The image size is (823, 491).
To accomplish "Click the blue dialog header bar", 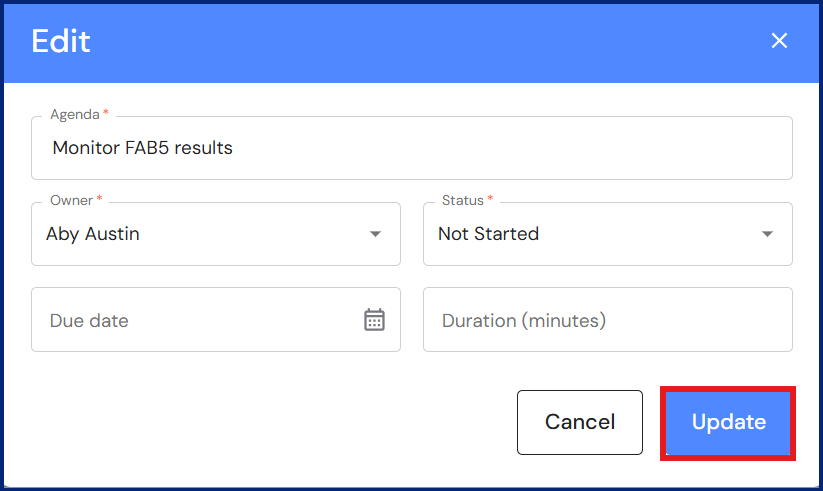I will [x=400, y=41].
